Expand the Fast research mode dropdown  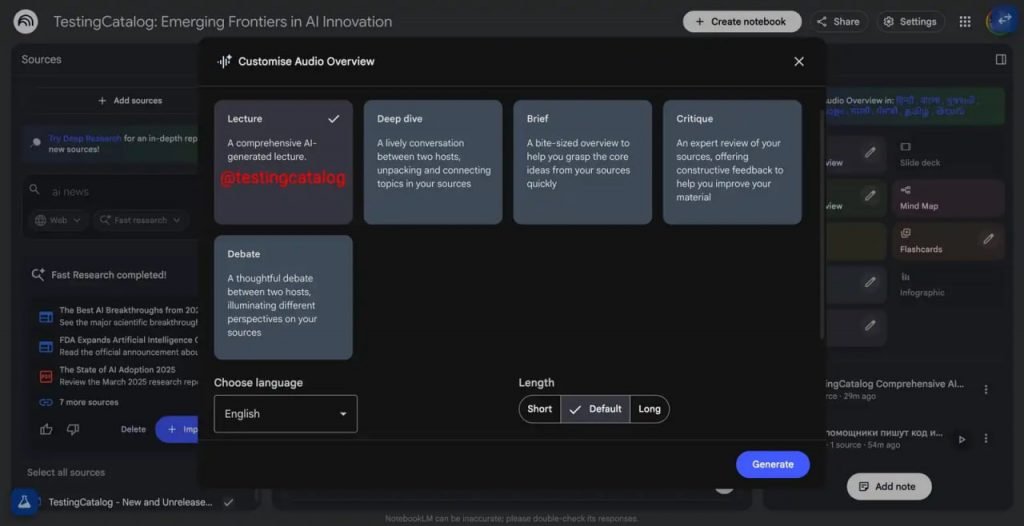click(141, 220)
